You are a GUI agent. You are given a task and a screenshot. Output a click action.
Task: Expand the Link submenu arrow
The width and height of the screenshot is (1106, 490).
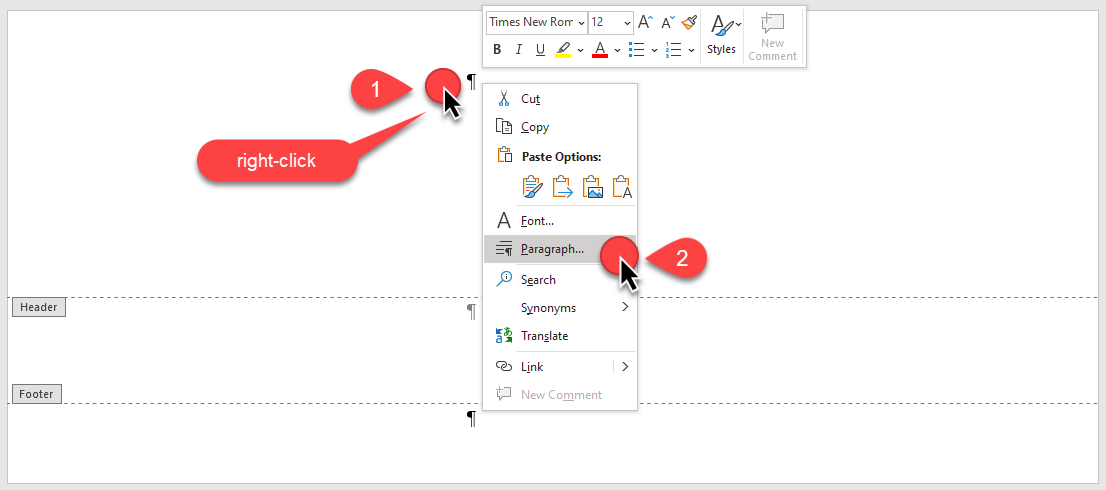tap(625, 367)
